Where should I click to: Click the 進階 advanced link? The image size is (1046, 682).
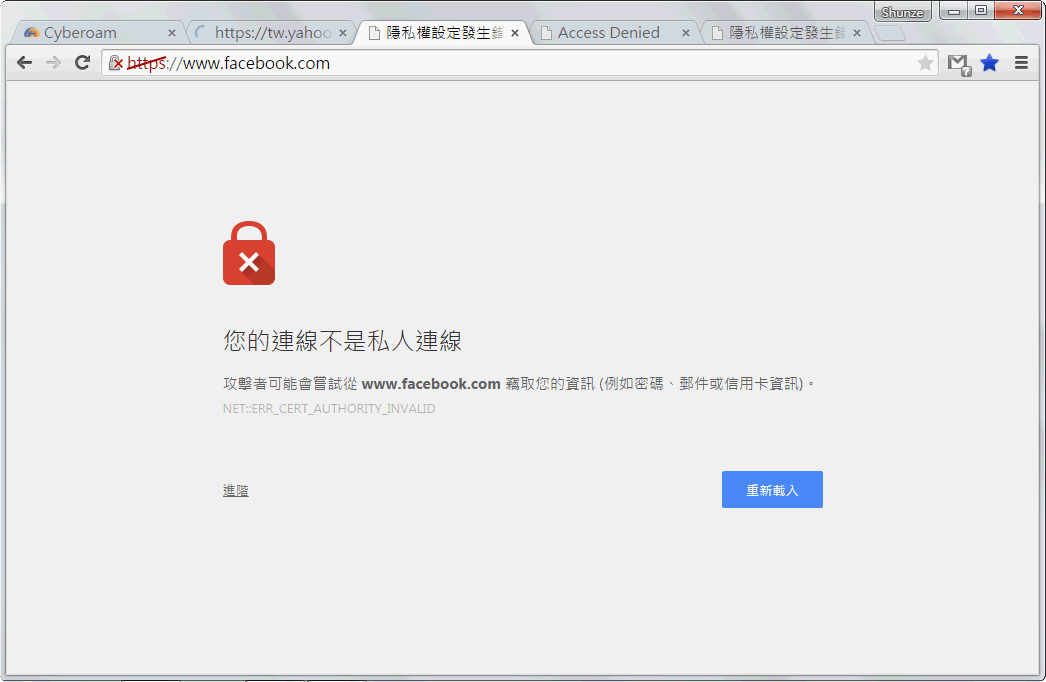tap(235, 490)
